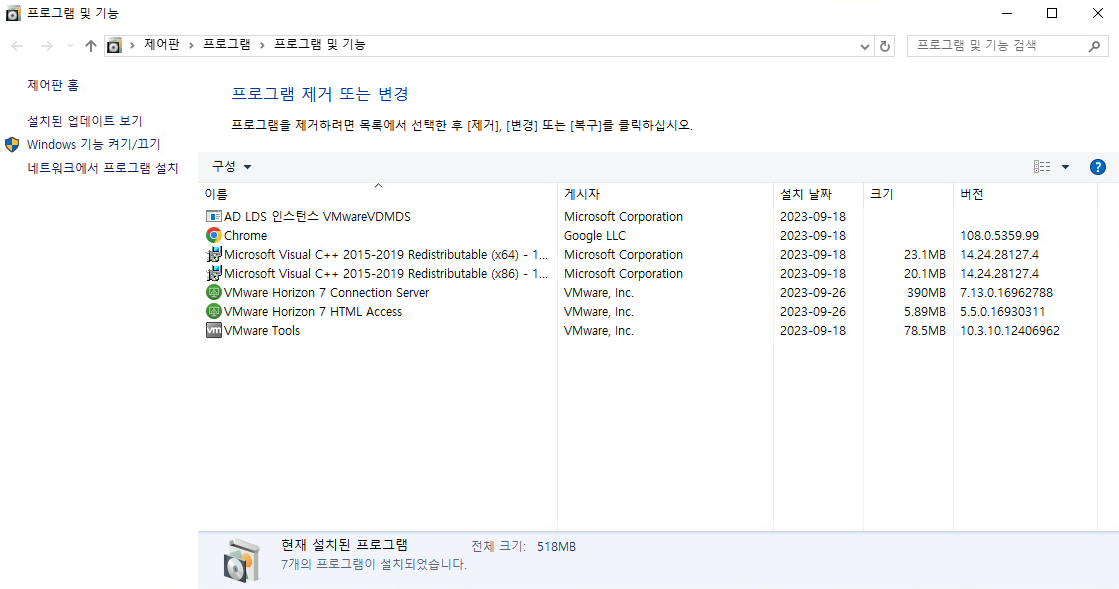Expand the chevron after 프로그램 breadcrumb
The height and width of the screenshot is (589, 1119).
click(262, 45)
